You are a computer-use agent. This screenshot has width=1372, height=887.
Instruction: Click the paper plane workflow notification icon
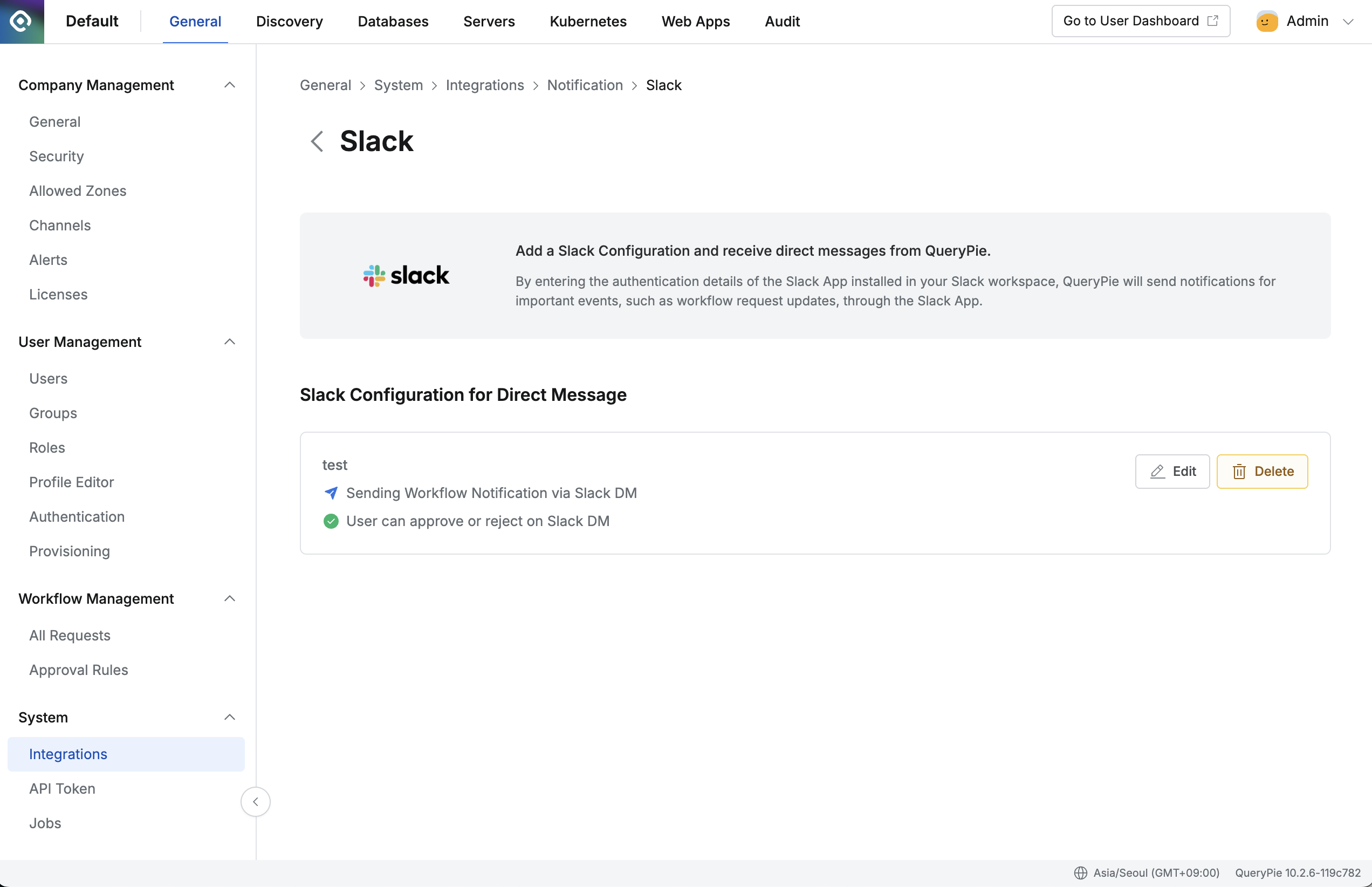(331, 493)
